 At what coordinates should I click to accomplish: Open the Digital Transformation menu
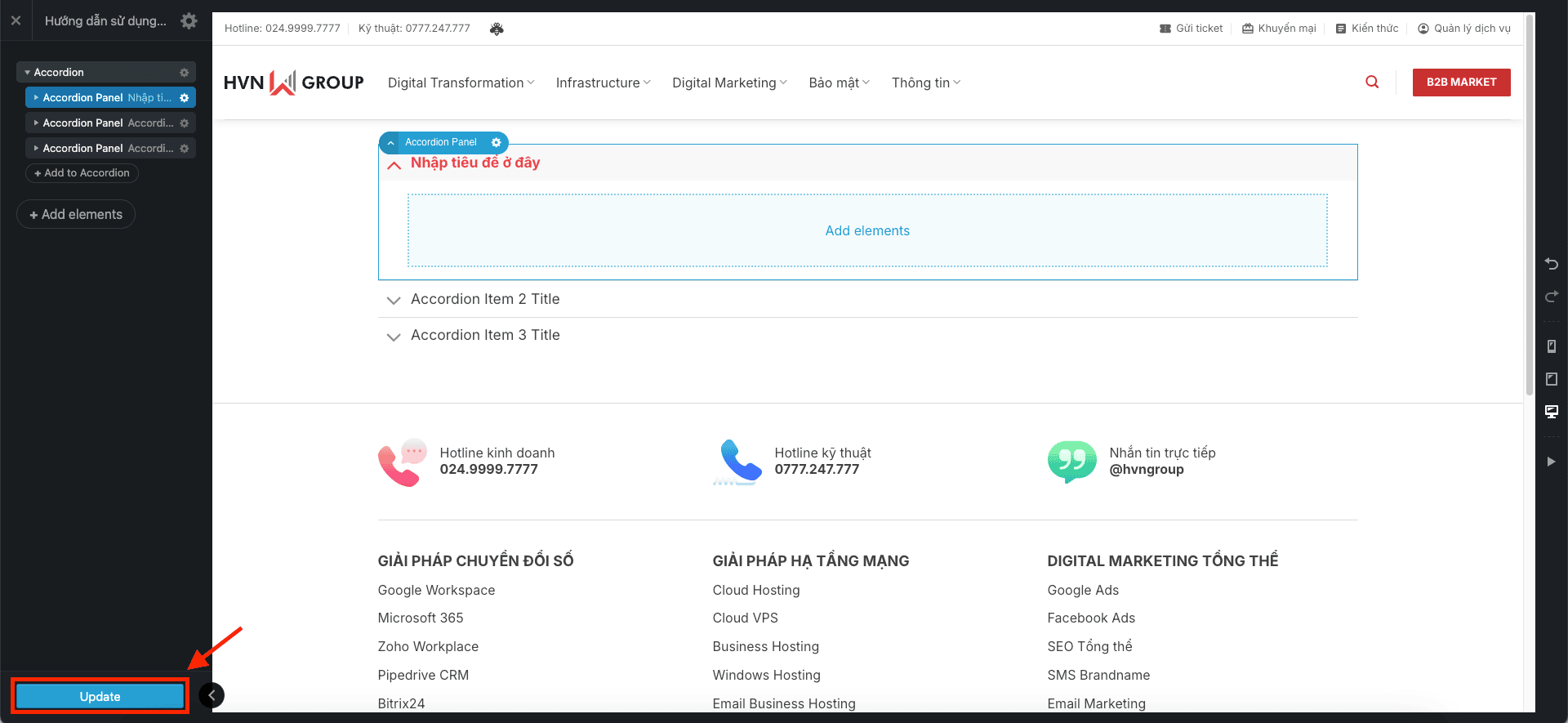click(x=461, y=83)
